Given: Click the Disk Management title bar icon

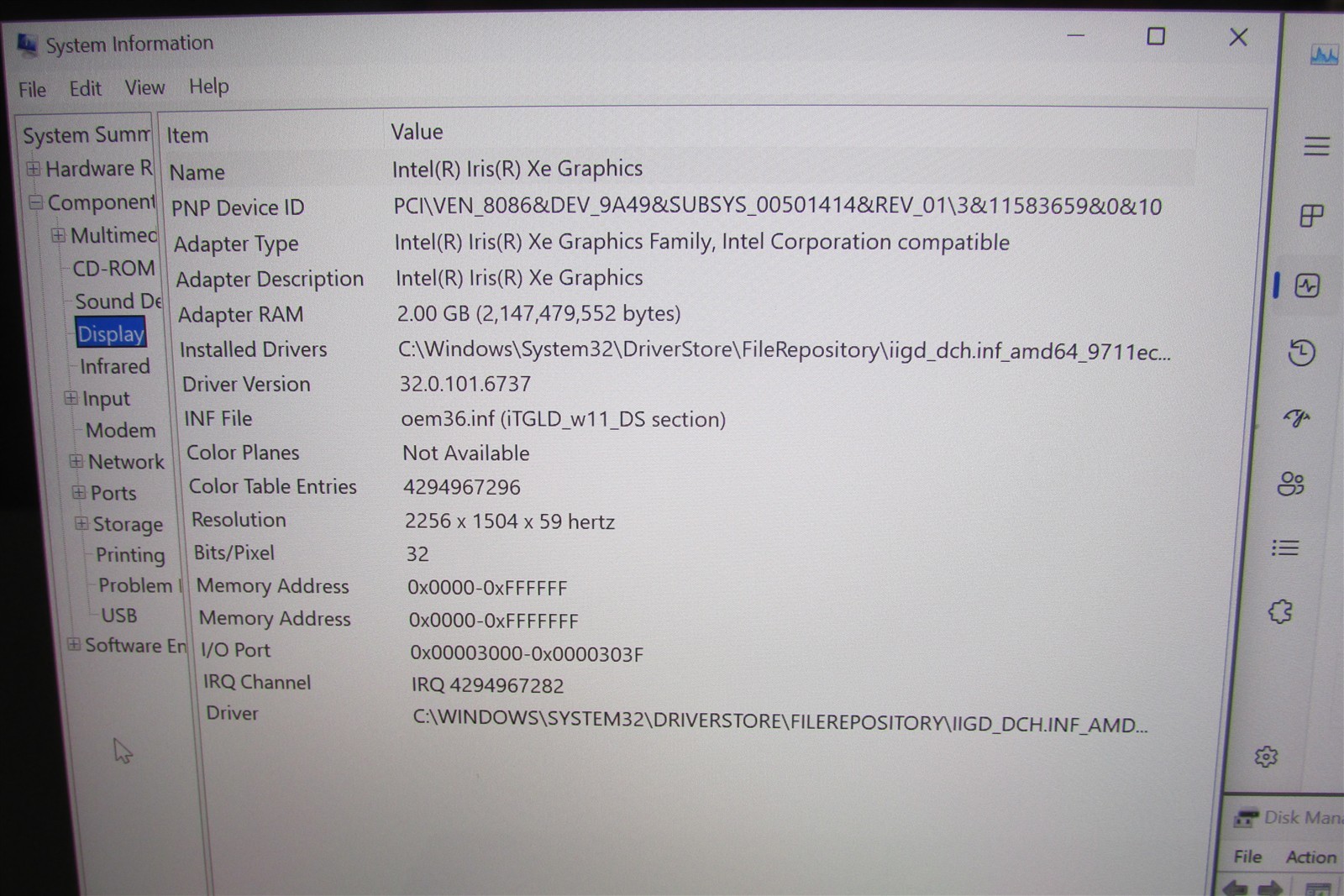Looking at the screenshot, I should (1245, 817).
